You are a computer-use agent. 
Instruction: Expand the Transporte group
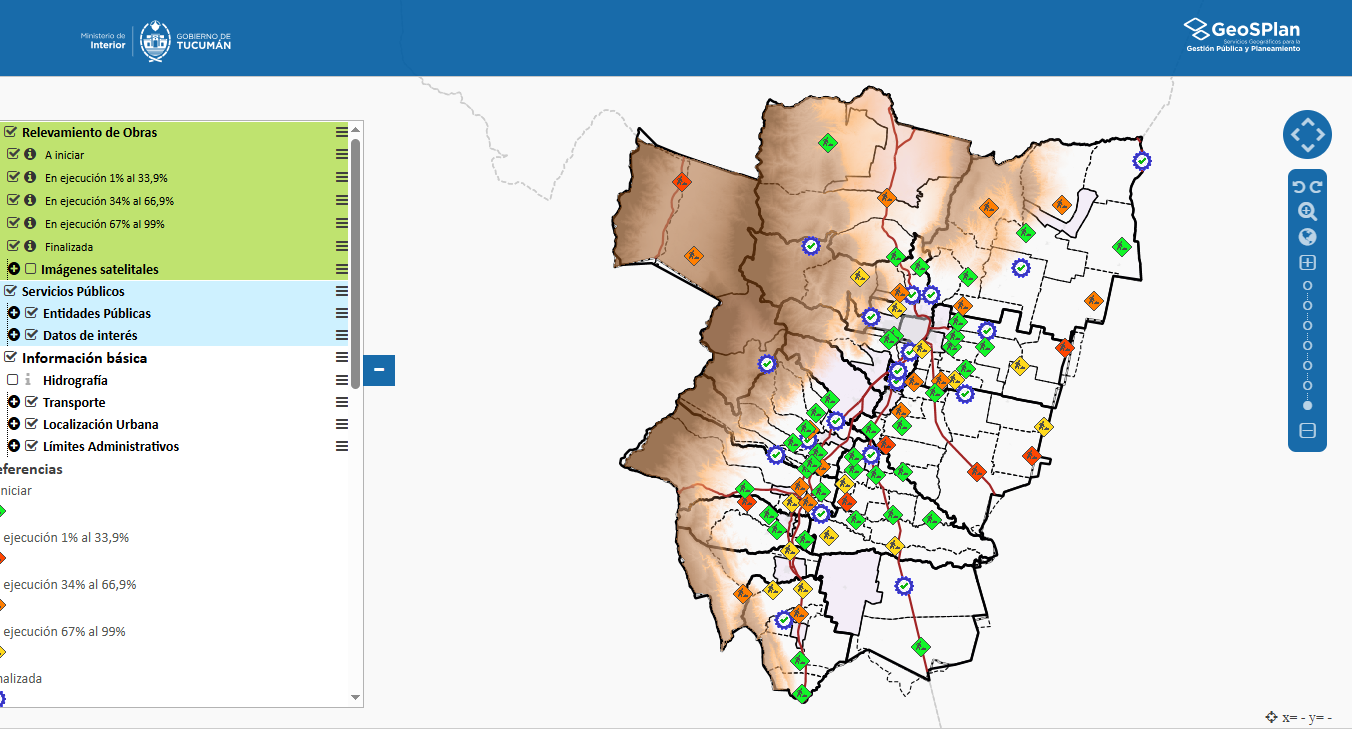[x=14, y=402]
